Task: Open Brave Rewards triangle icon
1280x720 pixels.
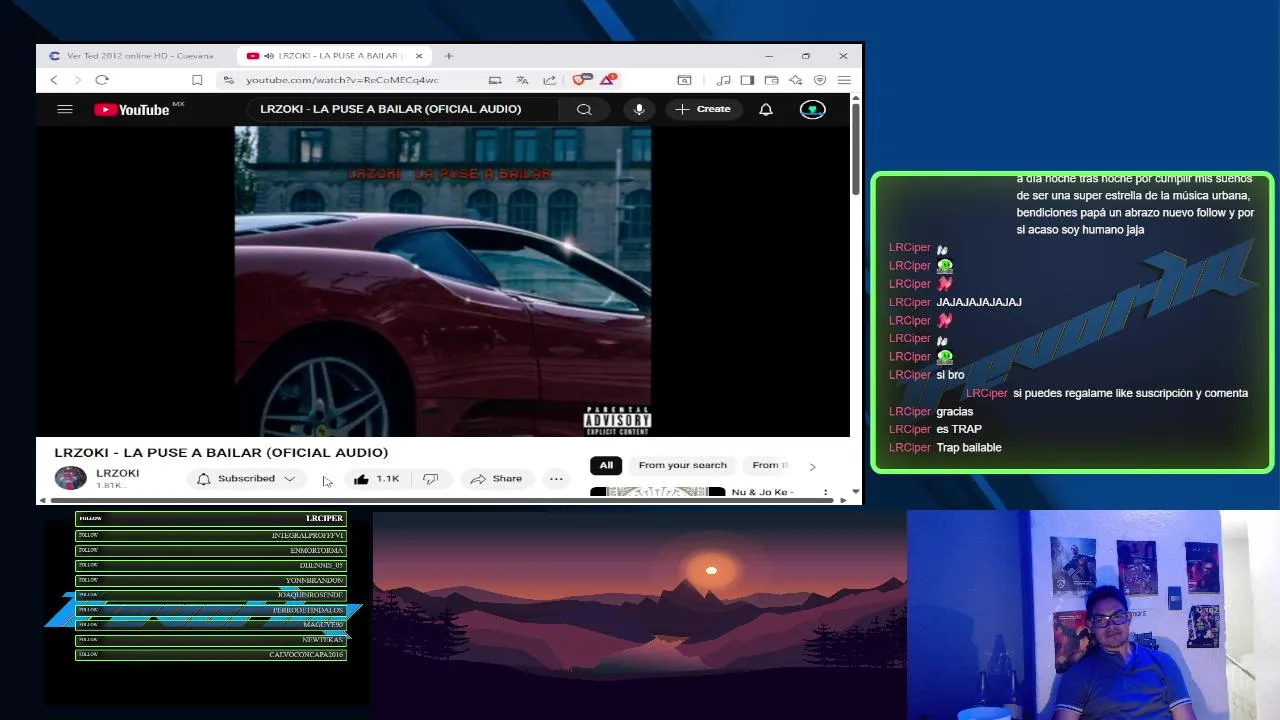Action: pyautogui.click(x=608, y=79)
